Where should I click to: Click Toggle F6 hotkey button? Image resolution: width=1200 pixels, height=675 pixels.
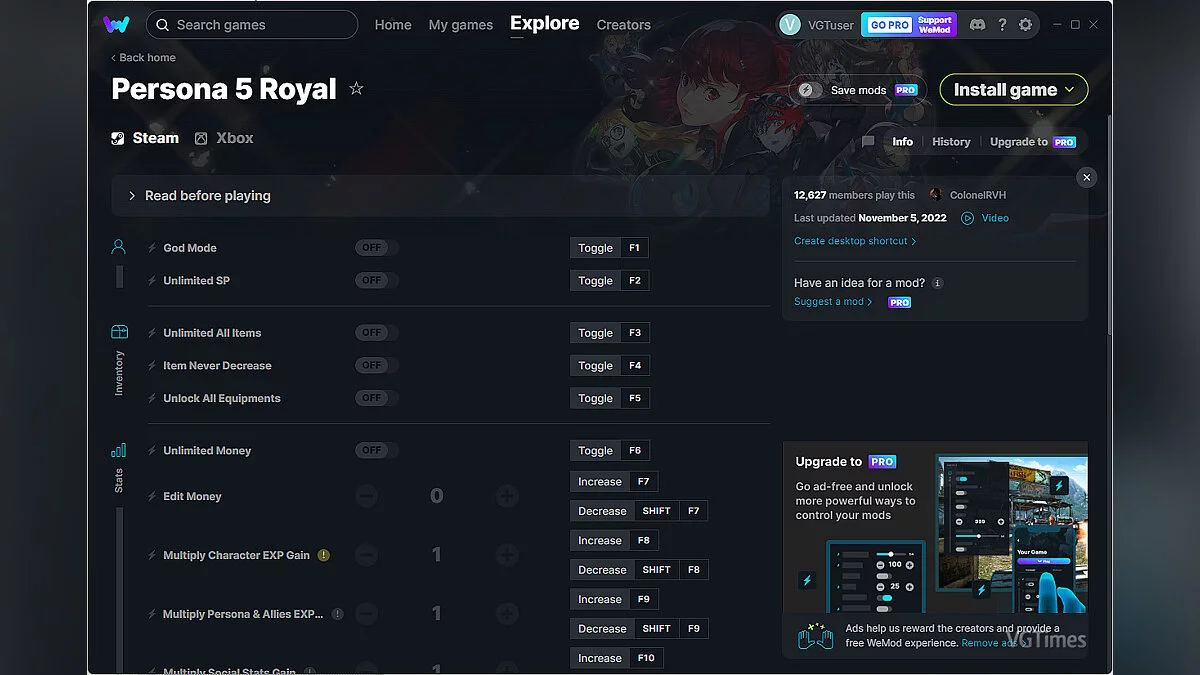[x=610, y=450]
